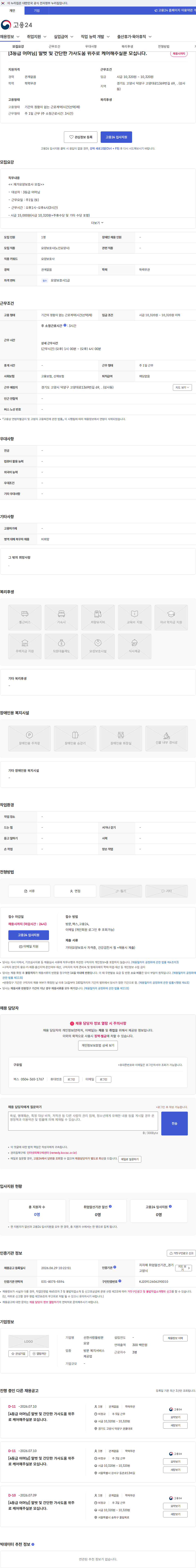Image resolution: width=196 pixels, height=1568 pixels.
Task: Select the 근무조건 section tab
Action: [54, 46]
